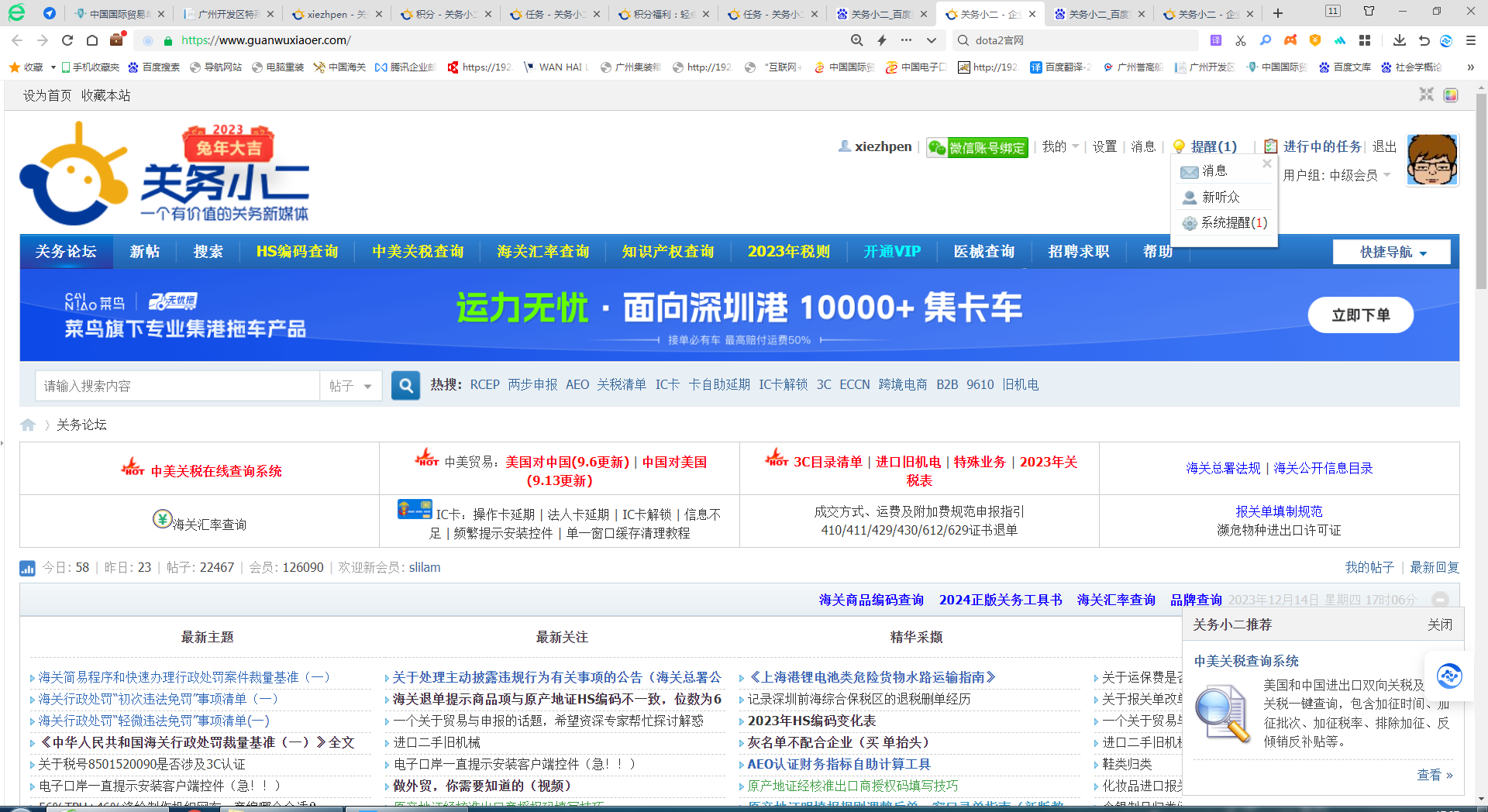Open the 新帖 navigation tab
Image resolution: width=1488 pixels, height=812 pixels.
click(145, 252)
